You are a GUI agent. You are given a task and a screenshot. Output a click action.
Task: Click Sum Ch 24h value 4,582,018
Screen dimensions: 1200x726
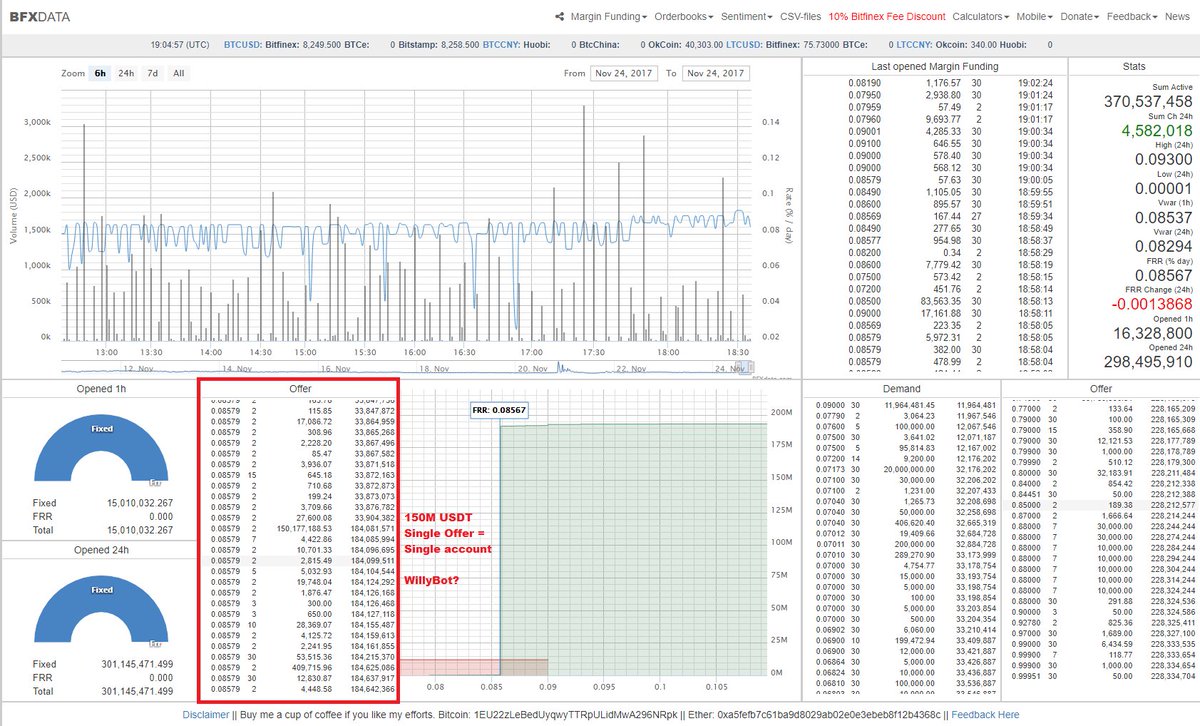pyautogui.click(x=1156, y=131)
